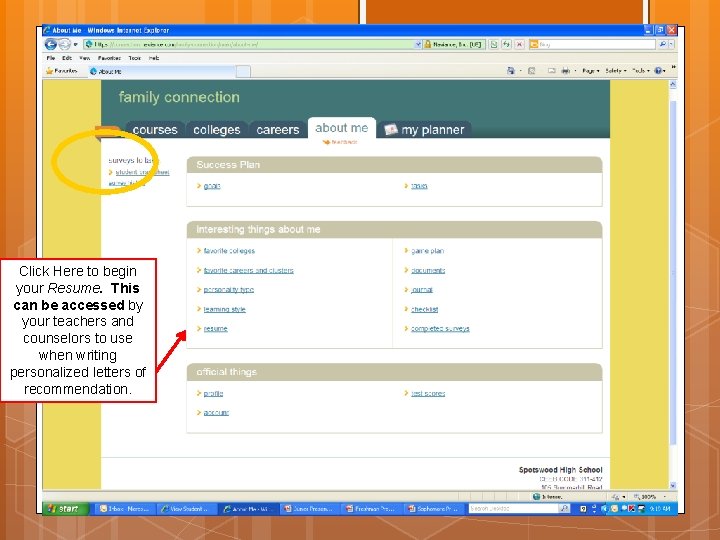Image resolution: width=720 pixels, height=540 pixels.
Task: Click the compatibility view icon
Action: coord(494,45)
